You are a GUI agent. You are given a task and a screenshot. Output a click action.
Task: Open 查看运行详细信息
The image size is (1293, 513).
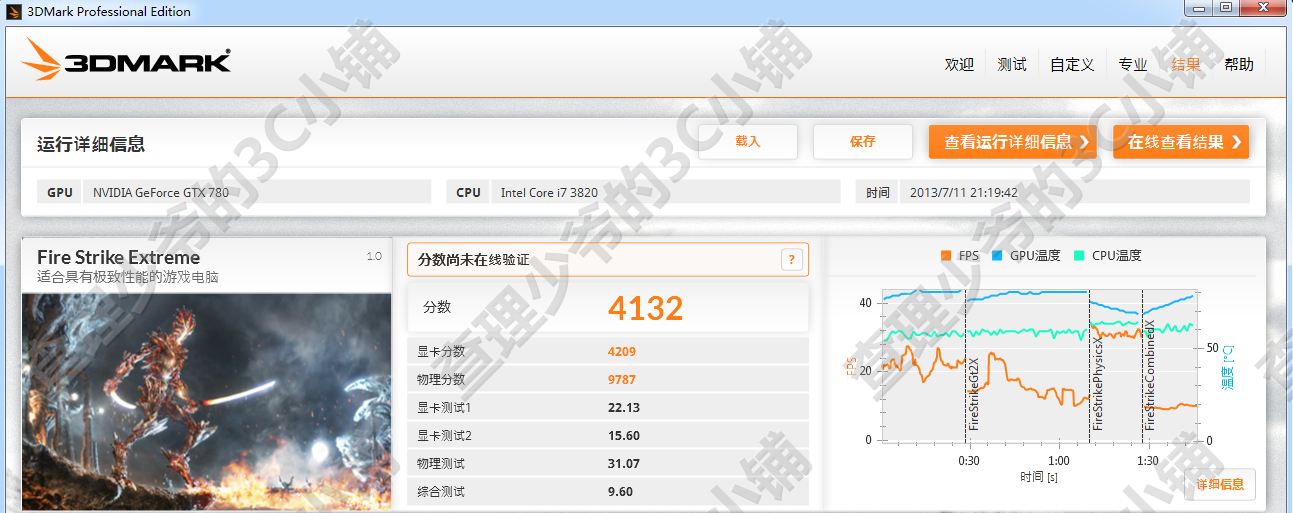(1013, 142)
